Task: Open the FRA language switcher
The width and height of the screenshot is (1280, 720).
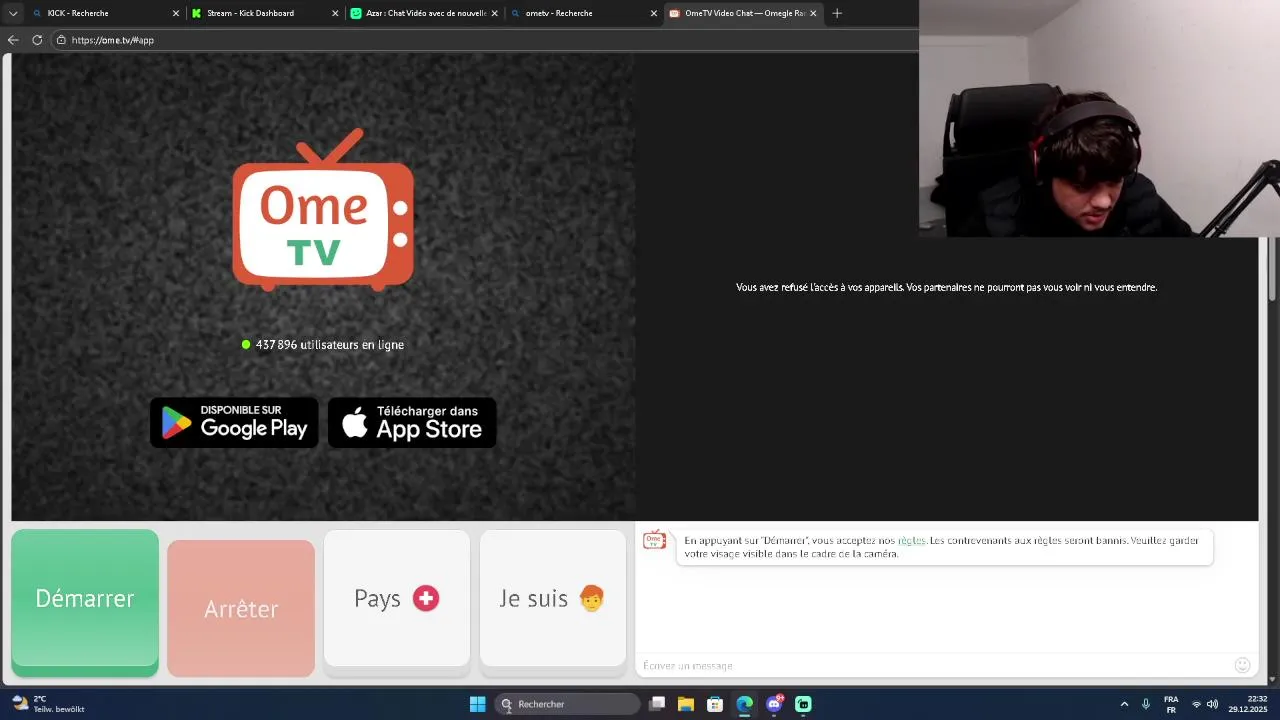Action: (1171, 704)
